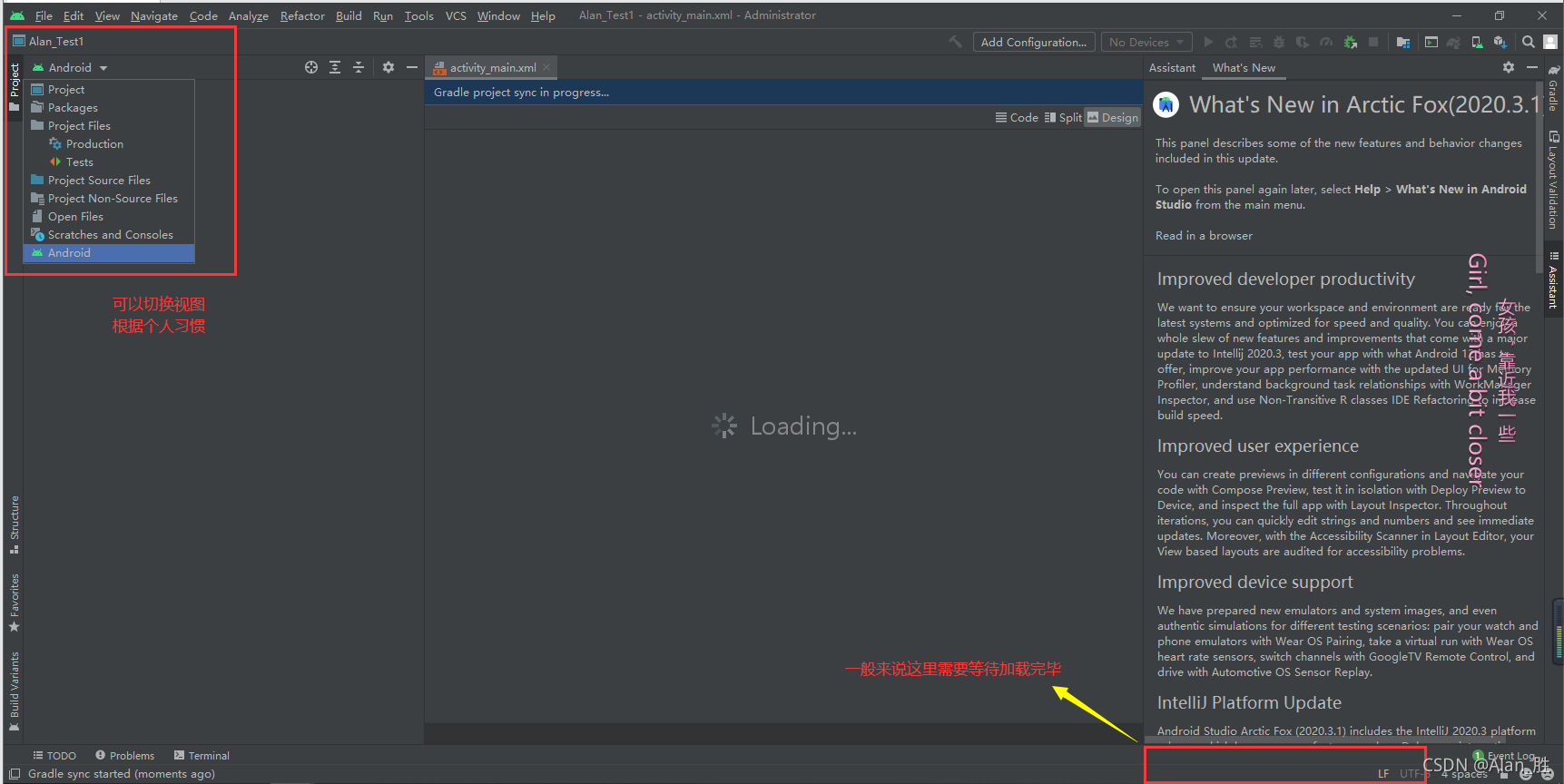Screen dimensions: 1564x784
Task: Click the Alan_Test1 project breadcrumb
Action: tap(48, 42)
